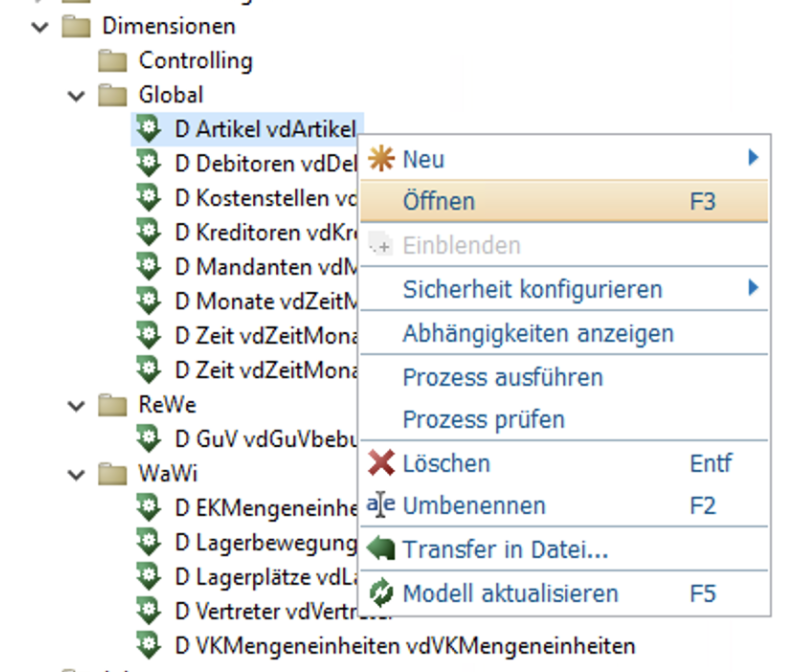The width and height of the screenshot is (798, 672).
Task: Choose Öffnen from the context menu
Action: [x=439, y=201]
